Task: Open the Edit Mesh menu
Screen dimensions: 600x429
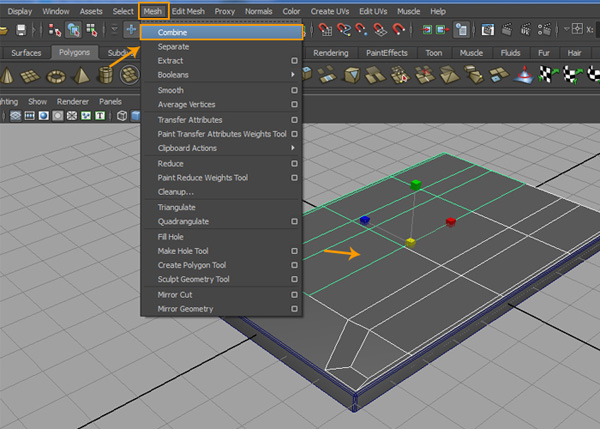Action: (188, 11)
